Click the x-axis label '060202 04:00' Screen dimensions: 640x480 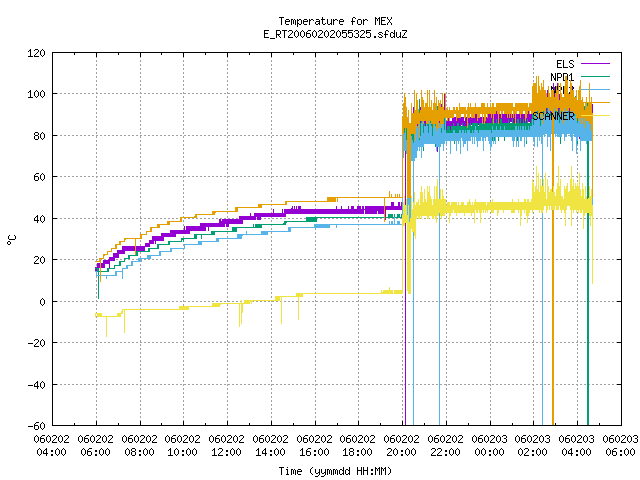click(51, 446)
